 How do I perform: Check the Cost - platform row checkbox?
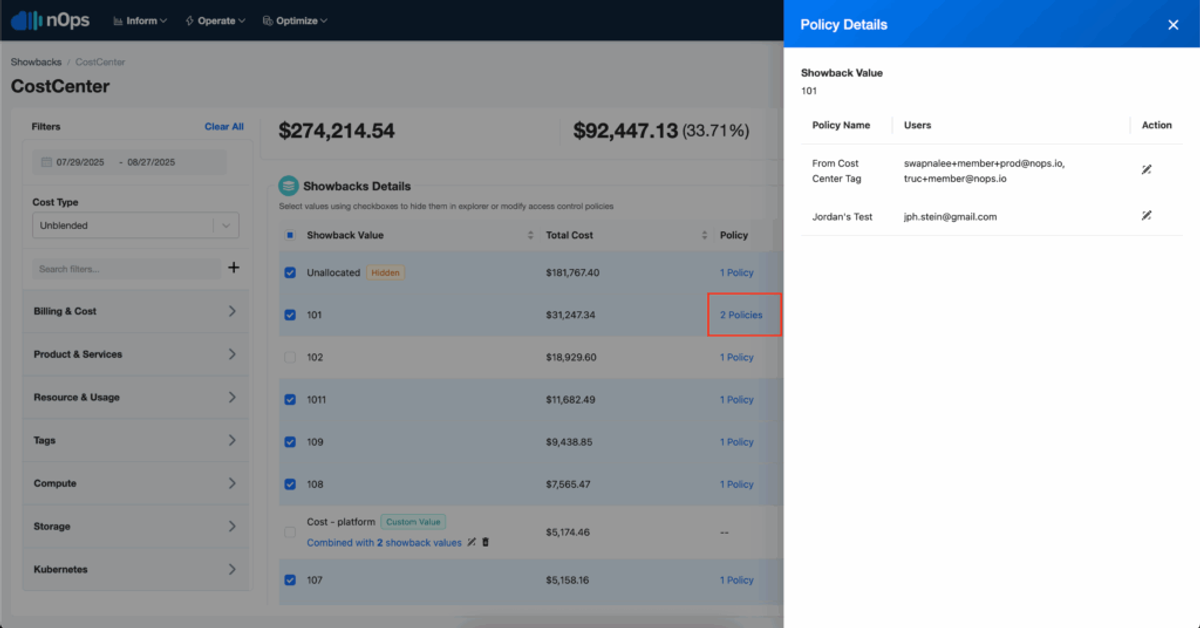(x=290, y=532)
